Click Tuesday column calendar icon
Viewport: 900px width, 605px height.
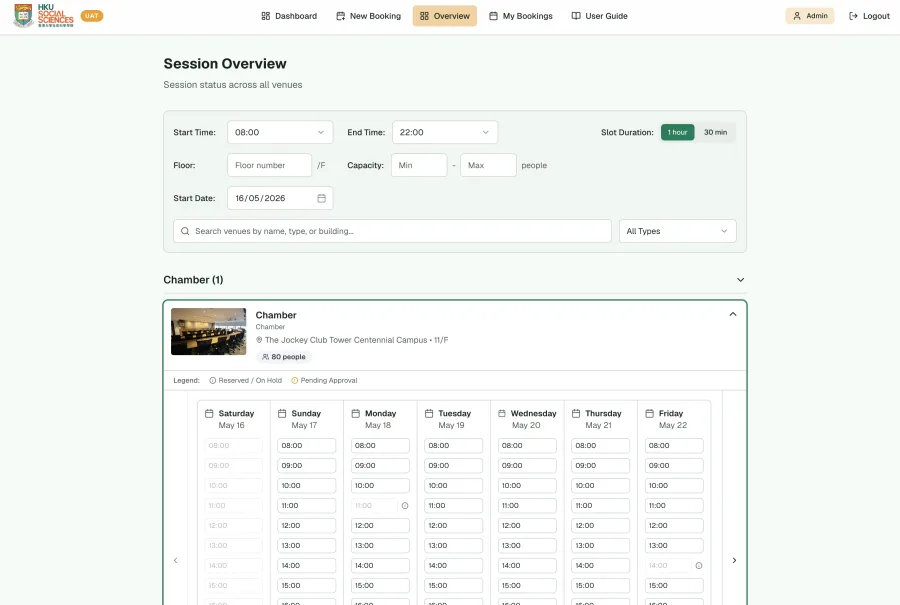click(x=429, y=413)
